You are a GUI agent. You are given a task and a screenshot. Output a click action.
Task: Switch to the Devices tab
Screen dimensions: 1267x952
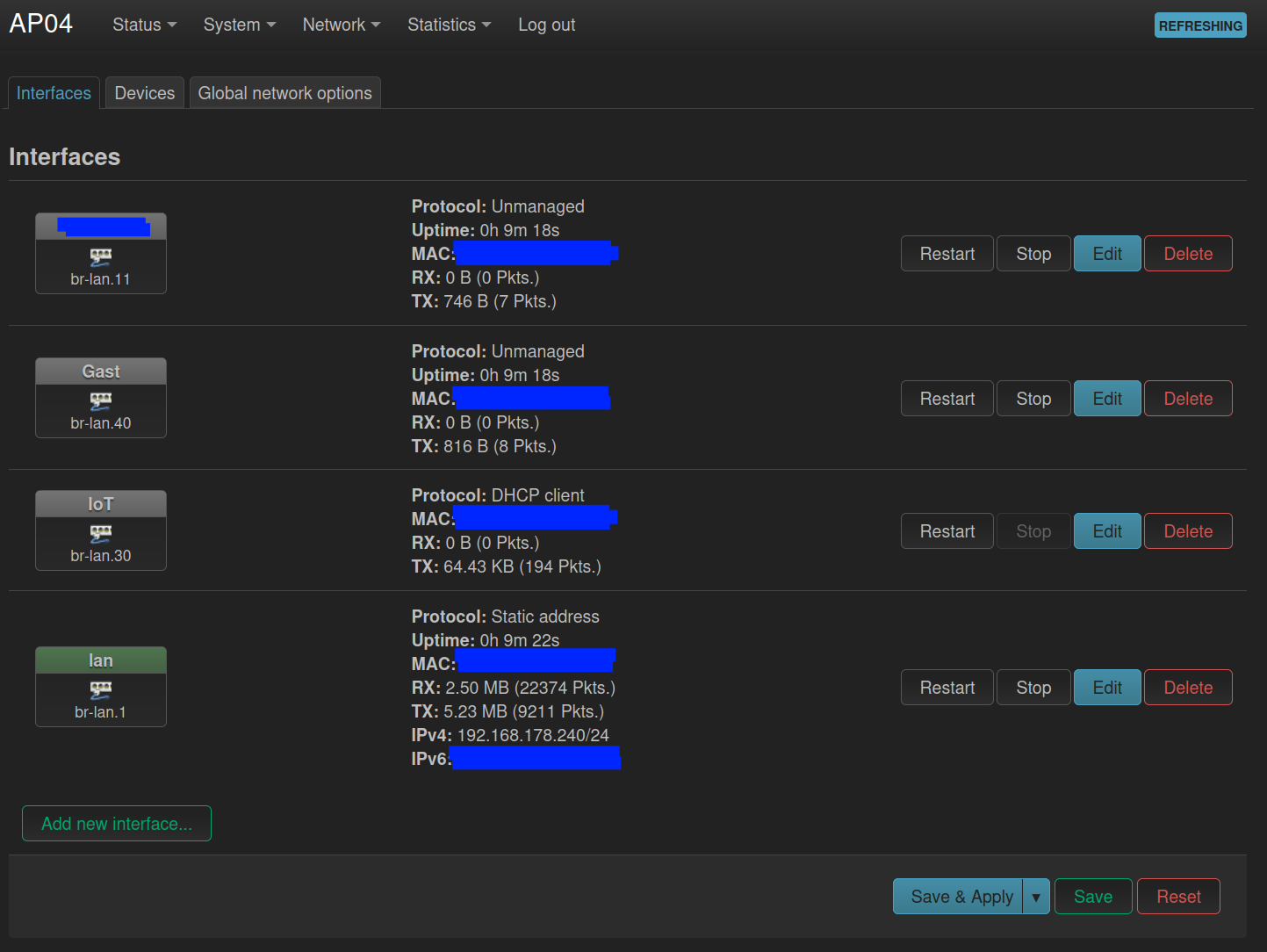coord(145,93)
